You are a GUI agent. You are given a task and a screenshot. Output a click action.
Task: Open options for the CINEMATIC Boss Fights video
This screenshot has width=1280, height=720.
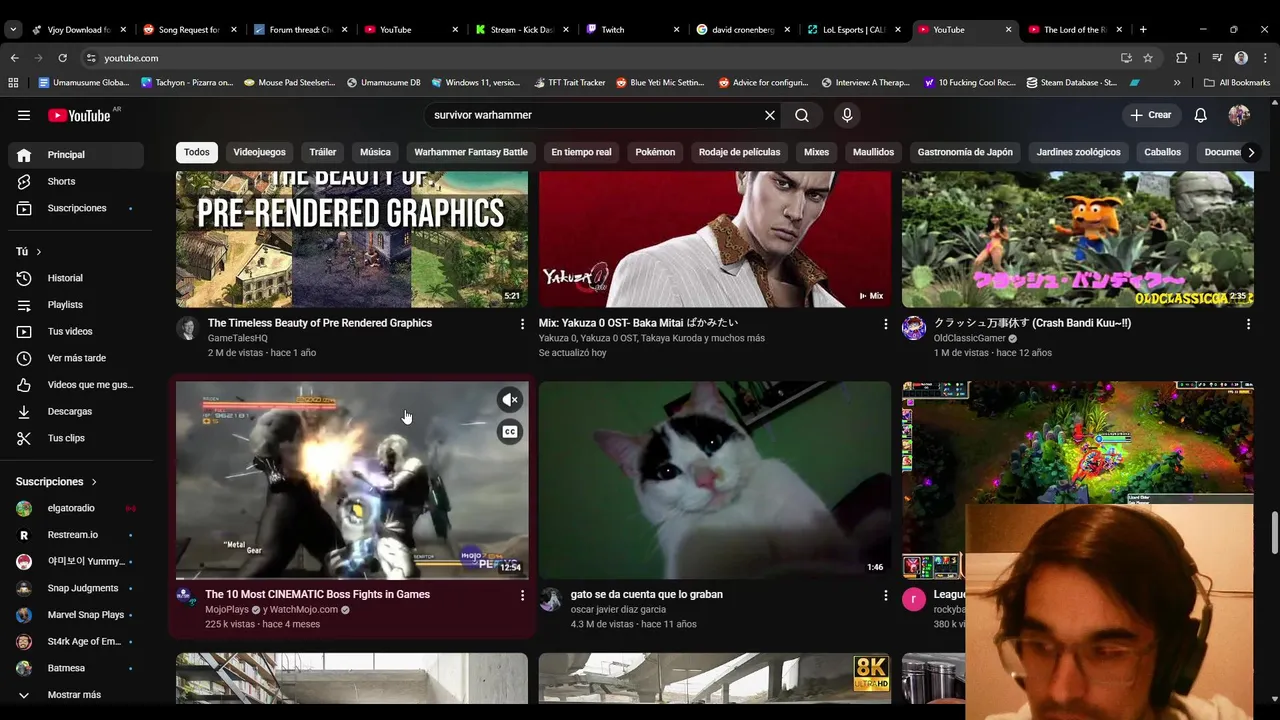tap(522, 595)
